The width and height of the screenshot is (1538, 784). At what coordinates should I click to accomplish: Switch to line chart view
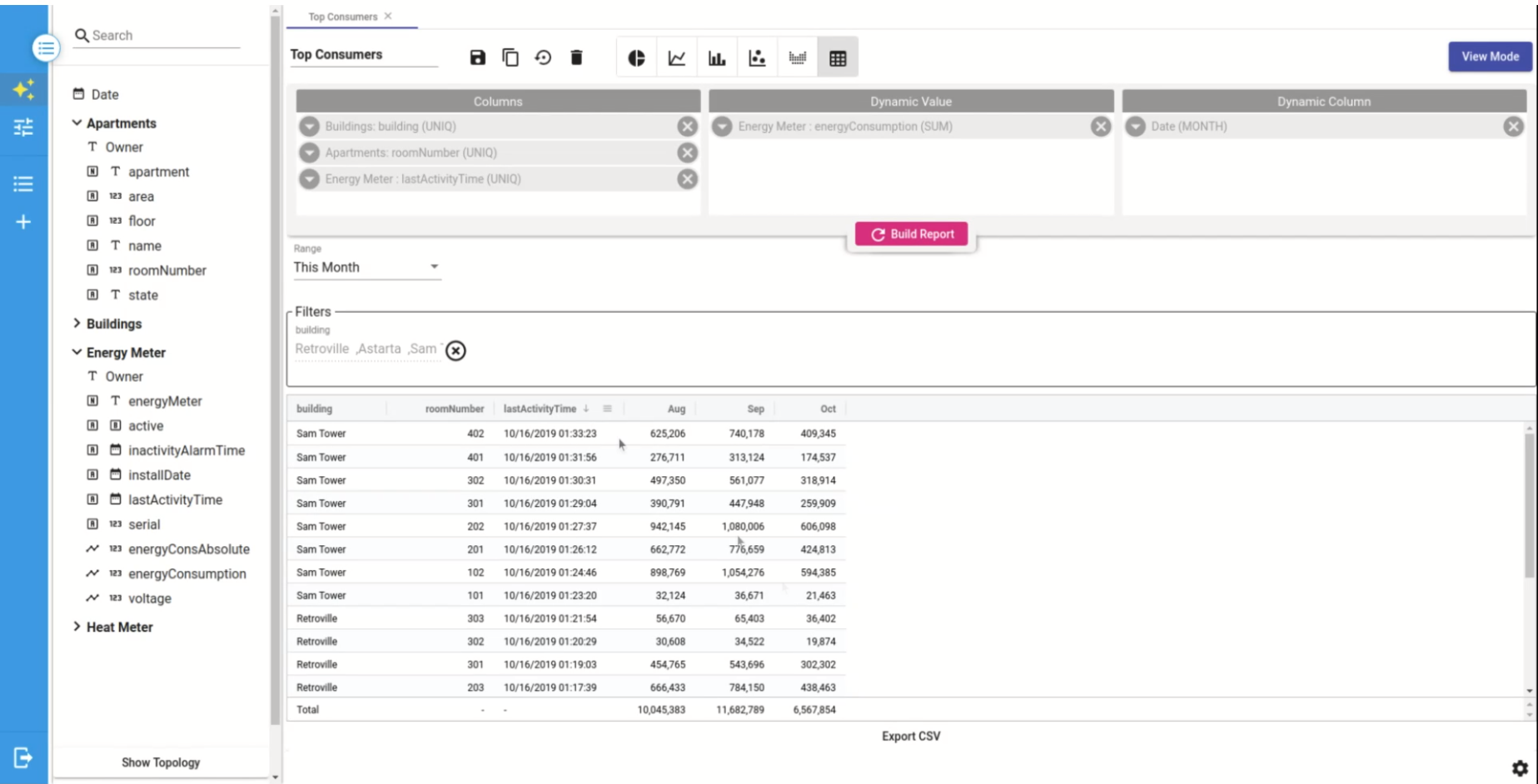(x=676, y=58)
